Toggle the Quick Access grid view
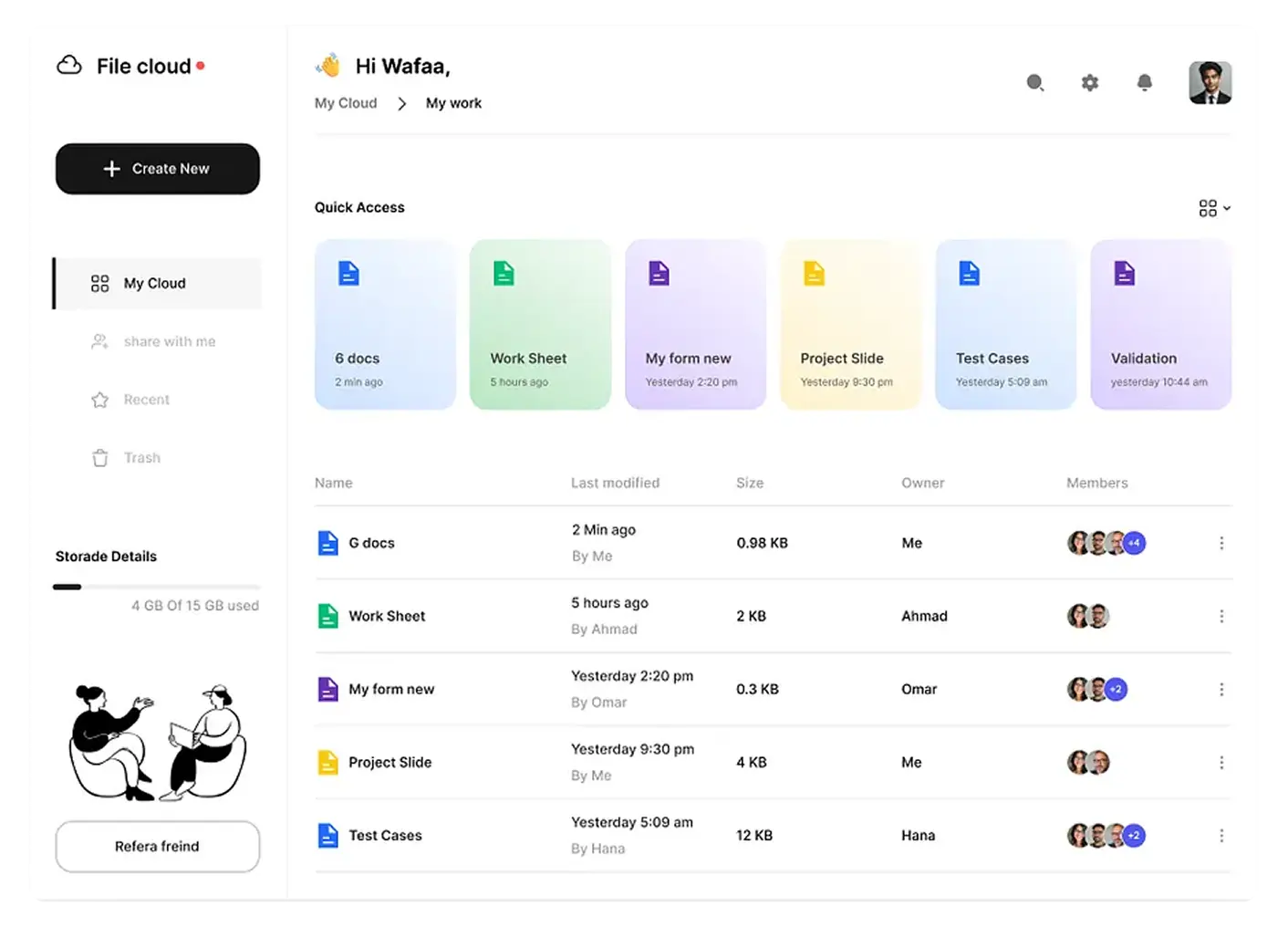This screenshot has height=927, width=1288. click(x=1207, y=208)
